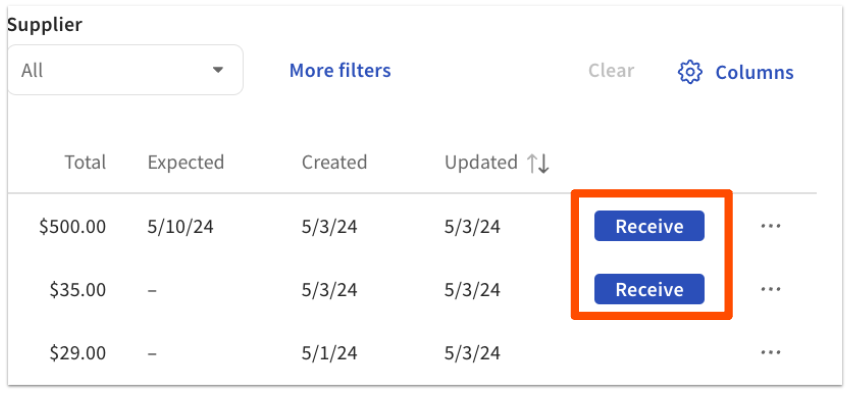Screen dimensions: 851x394
Task: Click the Expected column header
Action: pos(186,162)
